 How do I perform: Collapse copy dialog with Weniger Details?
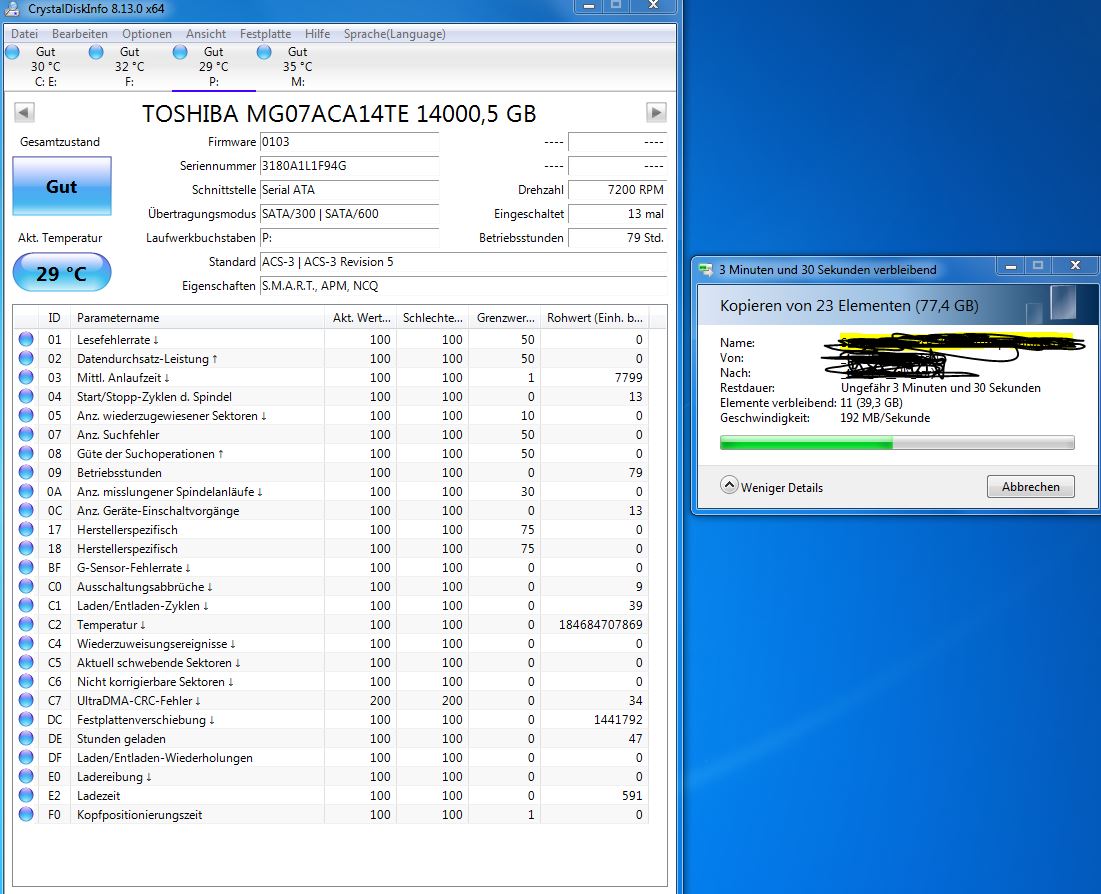(x=772, y=487)
